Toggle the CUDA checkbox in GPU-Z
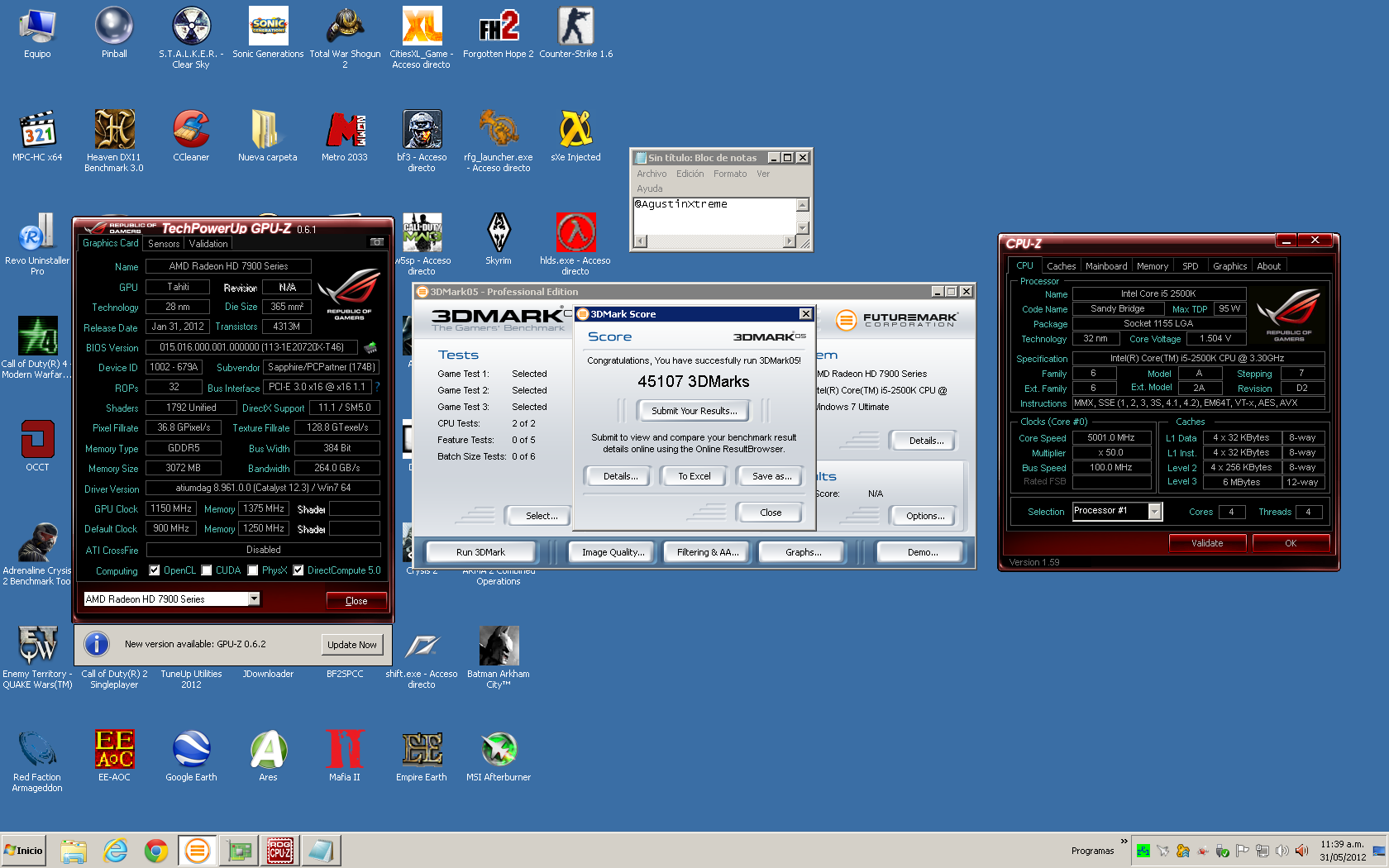This screenshot has height=868, width=1389. click(x=207, y=570)
